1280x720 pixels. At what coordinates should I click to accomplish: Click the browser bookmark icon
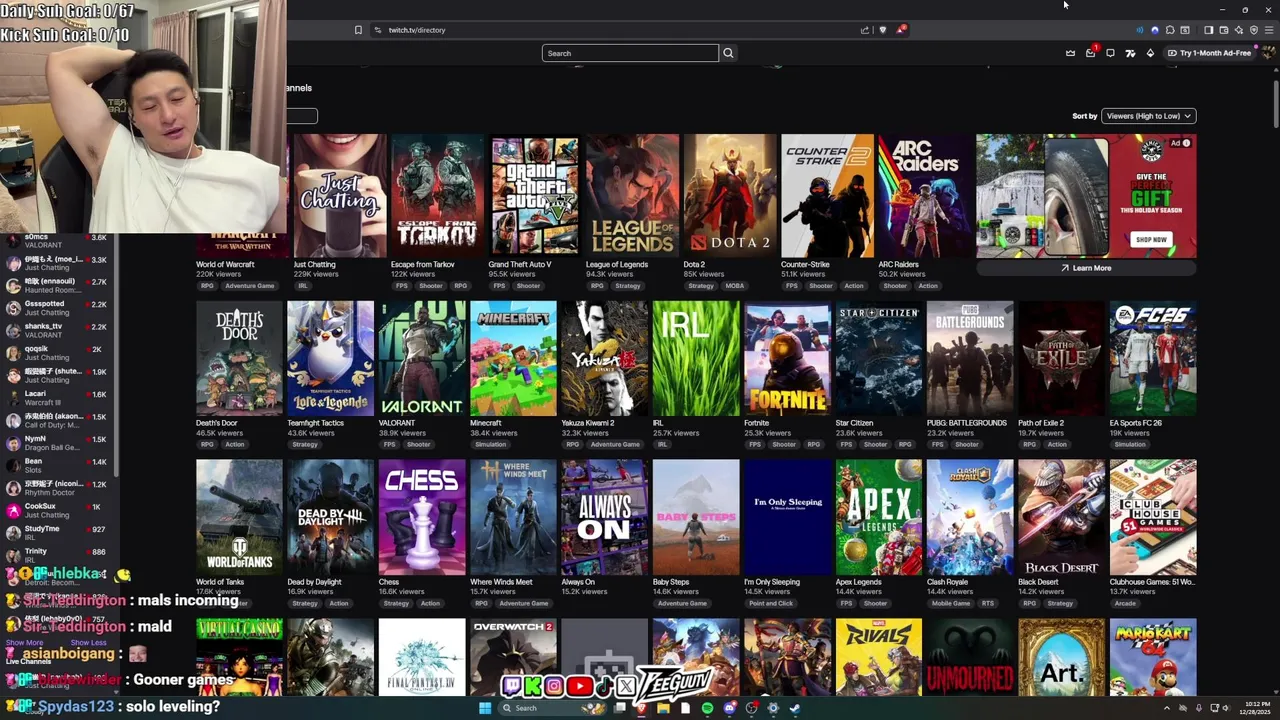[x=358, y=30]
